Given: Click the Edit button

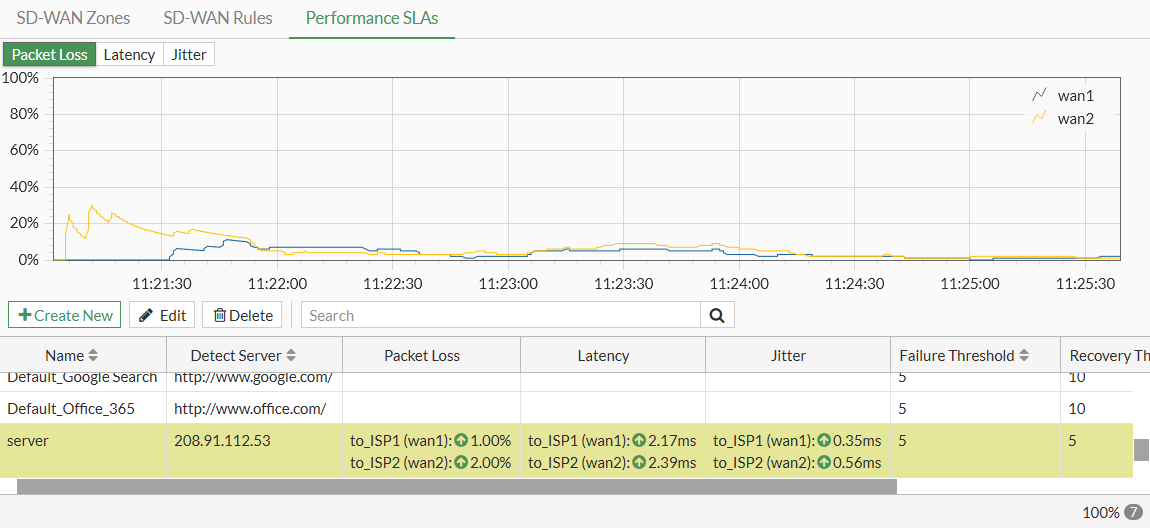Looking at the screenshot, I should pos(162,315).
